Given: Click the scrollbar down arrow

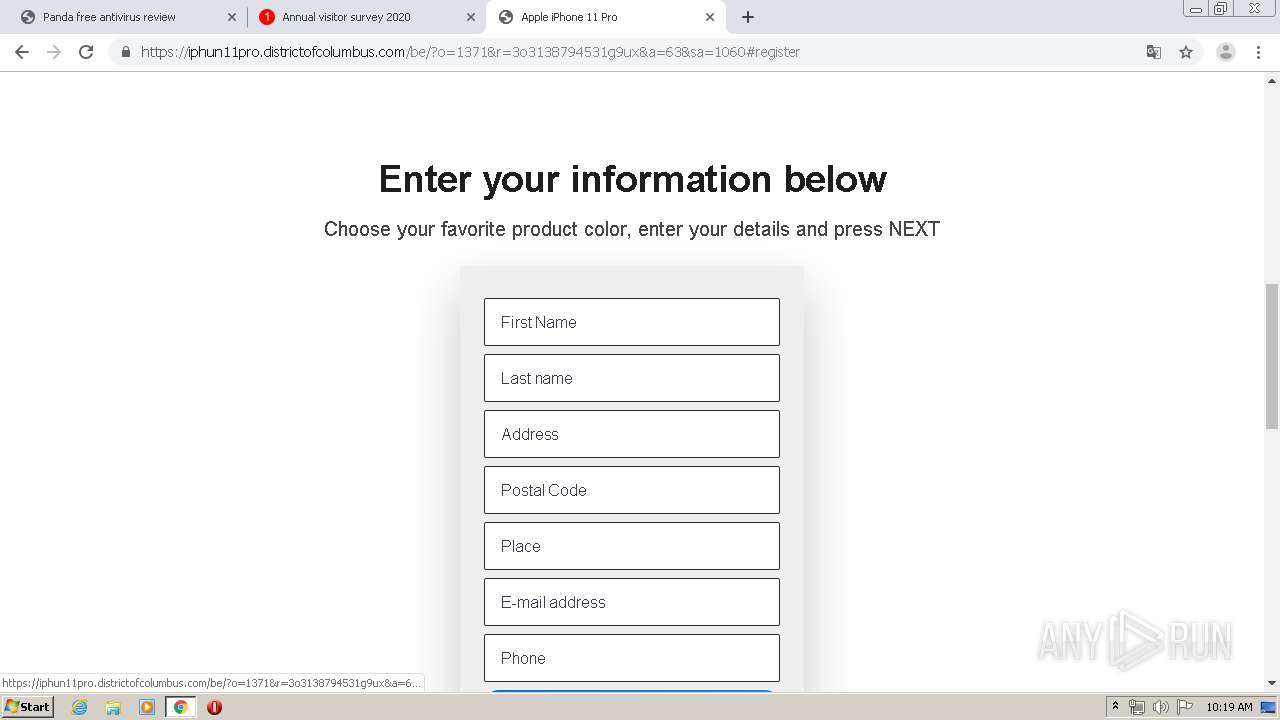Looking at the screenshot, I should (1272, 683).
